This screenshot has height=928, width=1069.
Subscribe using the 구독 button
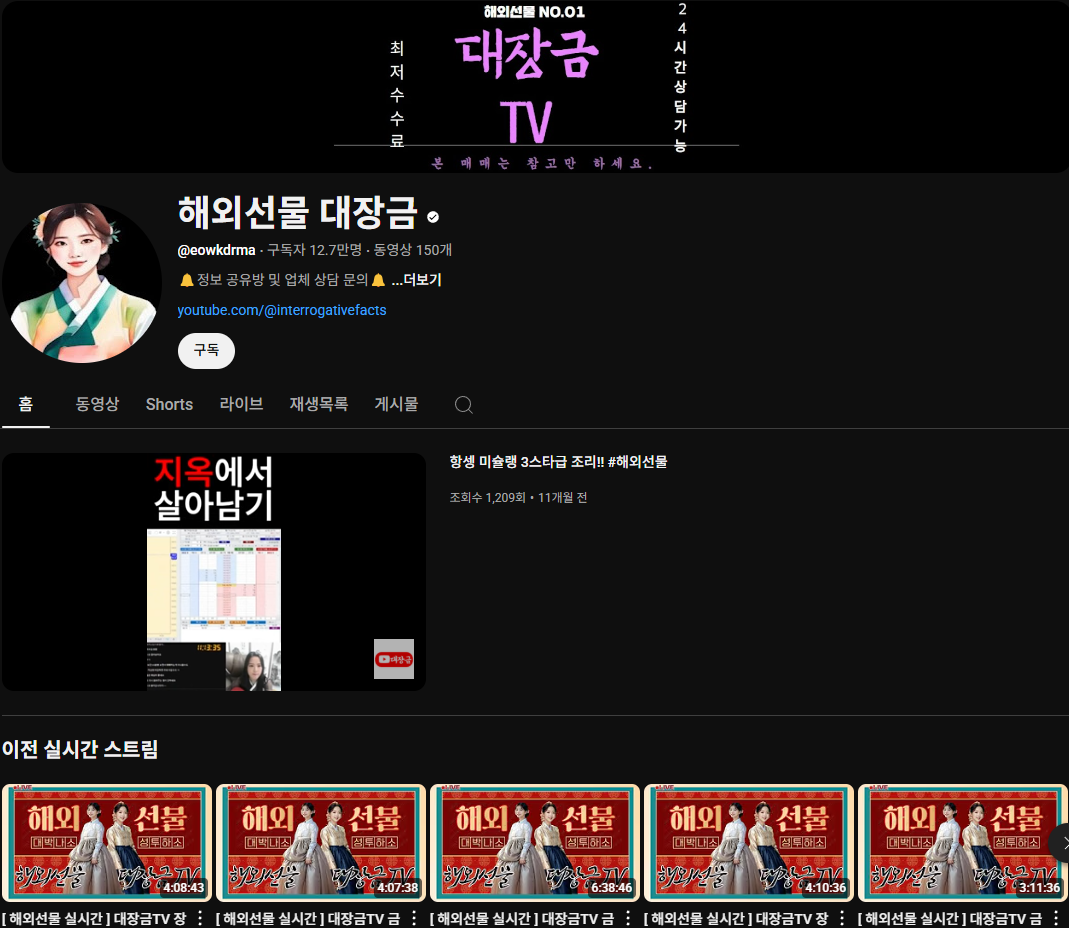pyautogui.click(x=207, y=350)
